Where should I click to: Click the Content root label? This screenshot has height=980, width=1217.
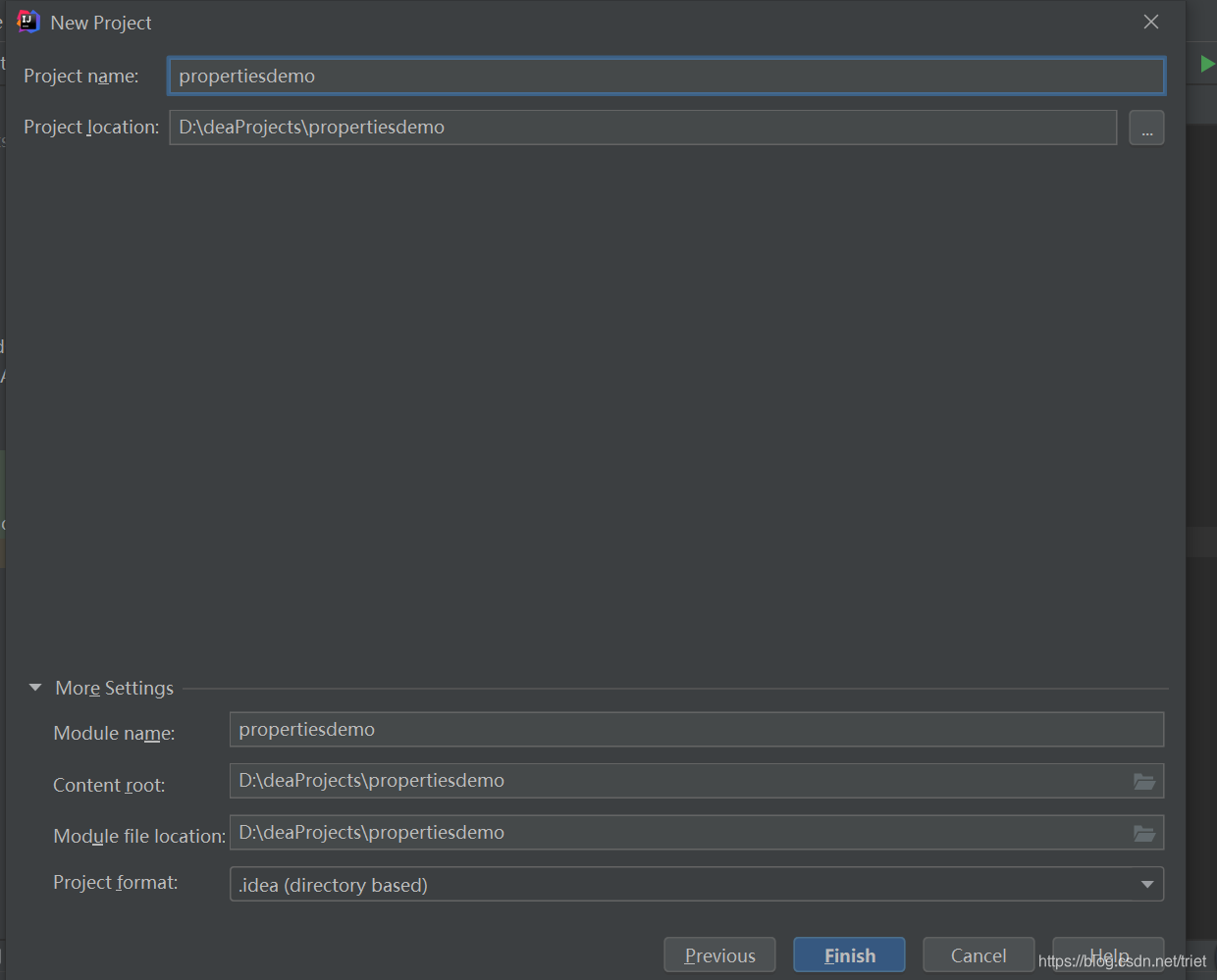tap(109, 786)
